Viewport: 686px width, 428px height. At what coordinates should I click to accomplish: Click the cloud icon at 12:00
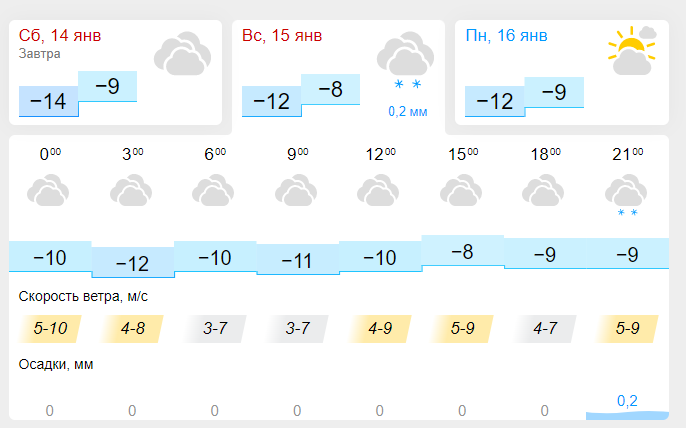click(x=379, y=190)
